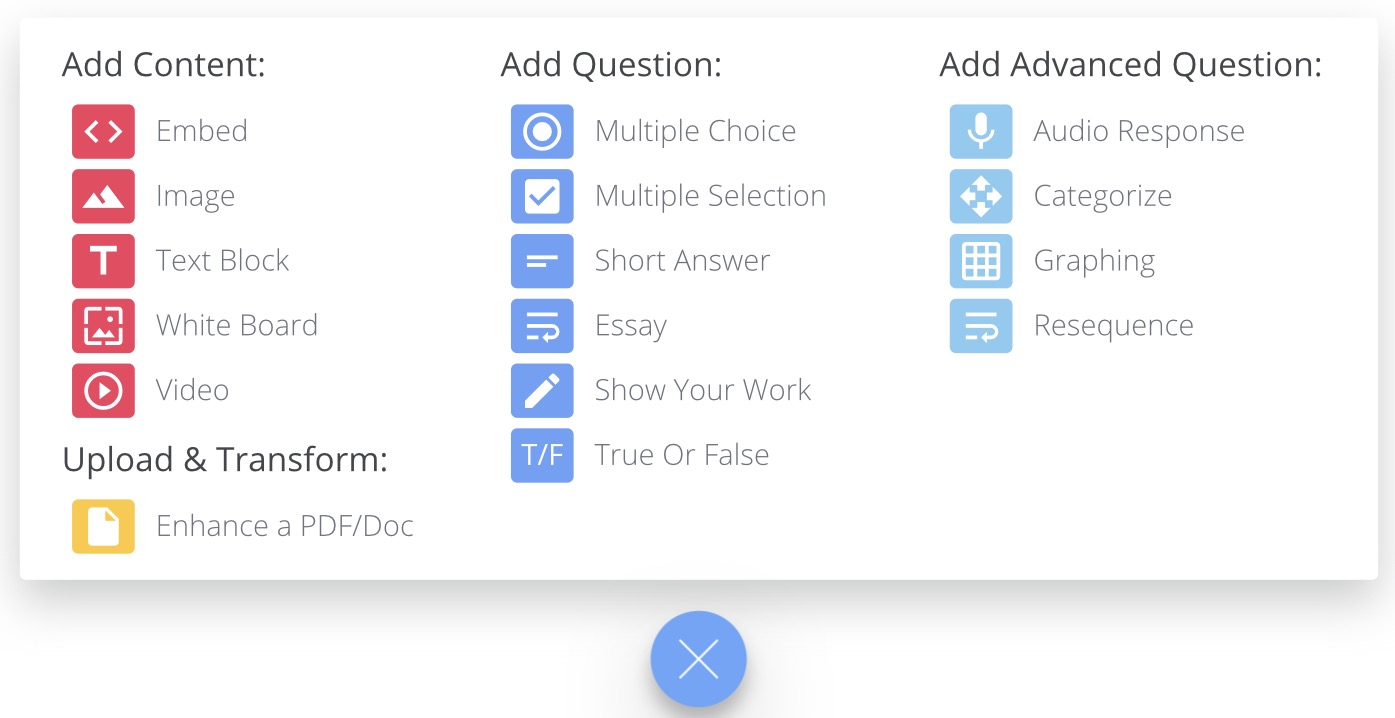Screen dimensions: 1395x718
Task: Insert a Video using the play icon
Action: click(x=103, y=391)
